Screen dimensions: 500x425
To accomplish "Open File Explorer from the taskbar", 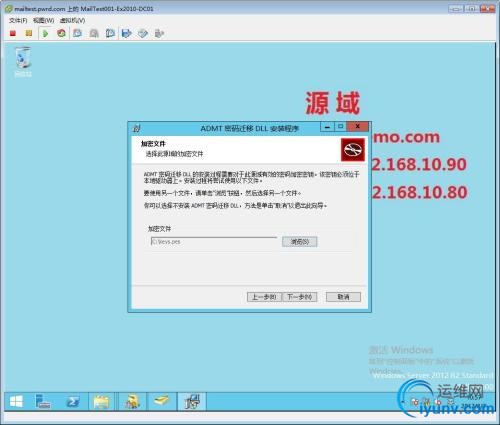I will point(101,402).
